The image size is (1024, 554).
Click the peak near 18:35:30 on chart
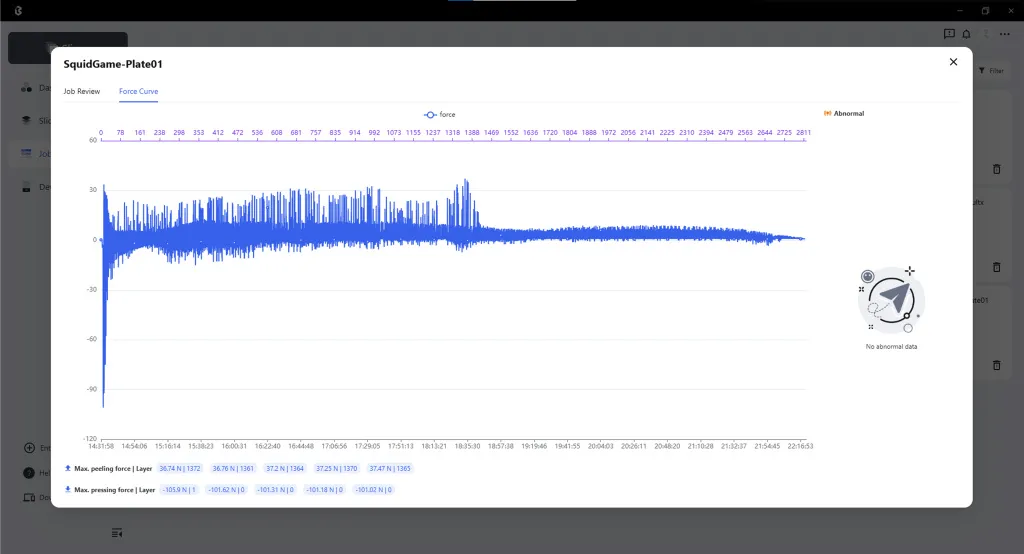[x=466, y=183]
